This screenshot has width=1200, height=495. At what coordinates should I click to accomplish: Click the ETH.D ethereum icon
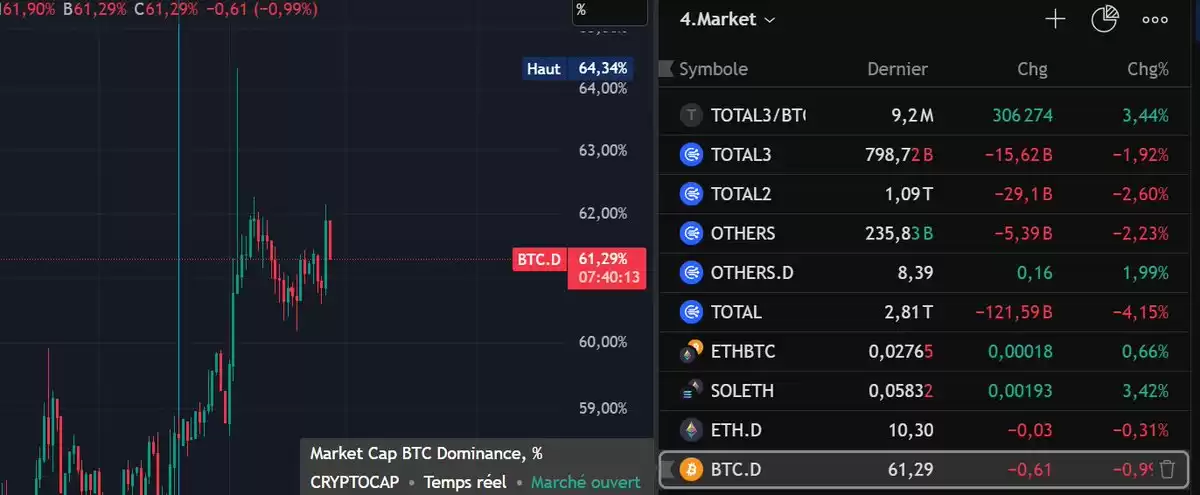pyautogui.click(x=691, y=430)
